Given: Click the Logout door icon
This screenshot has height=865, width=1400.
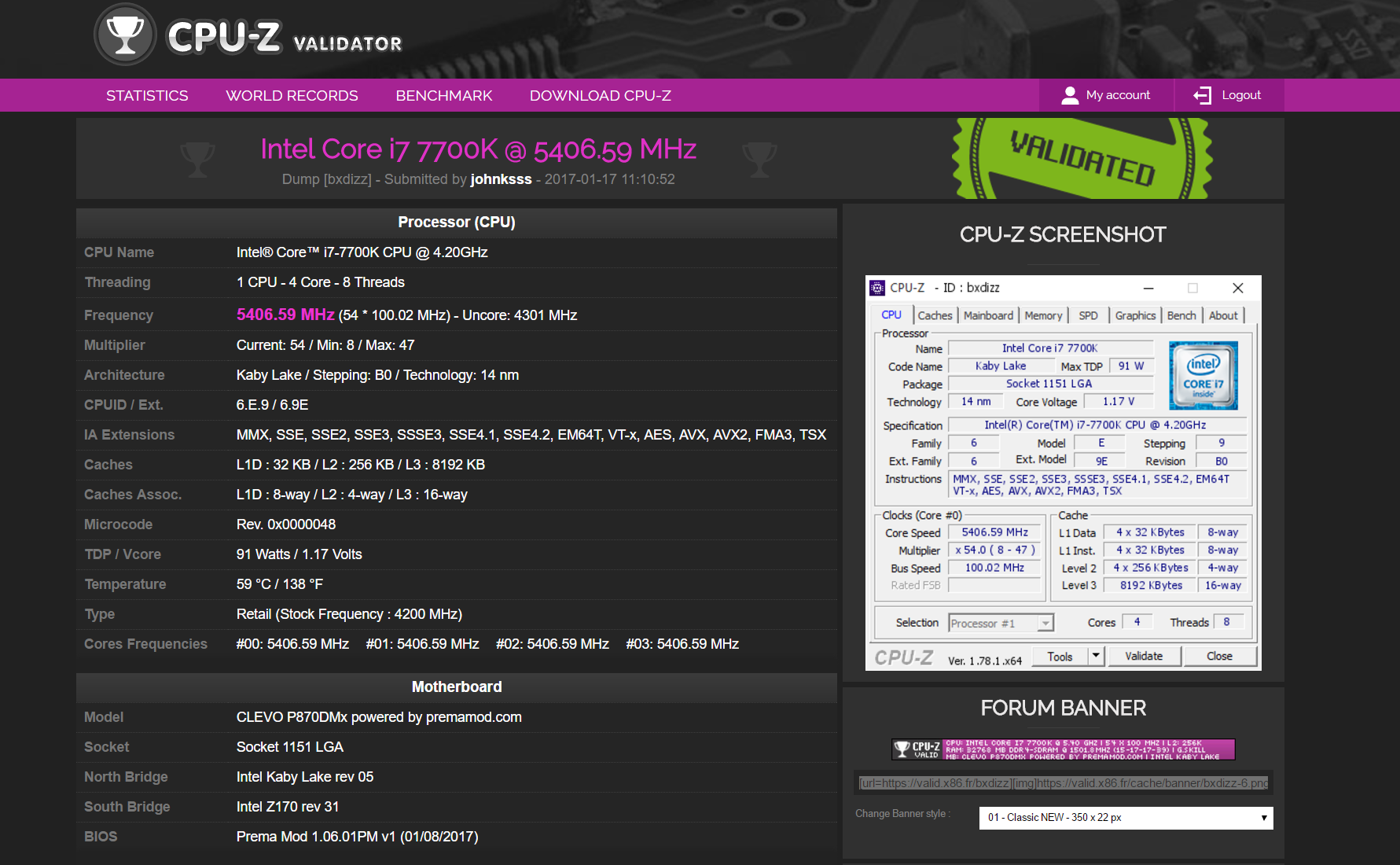Looking at the screenshot, I should (1203, 95).
